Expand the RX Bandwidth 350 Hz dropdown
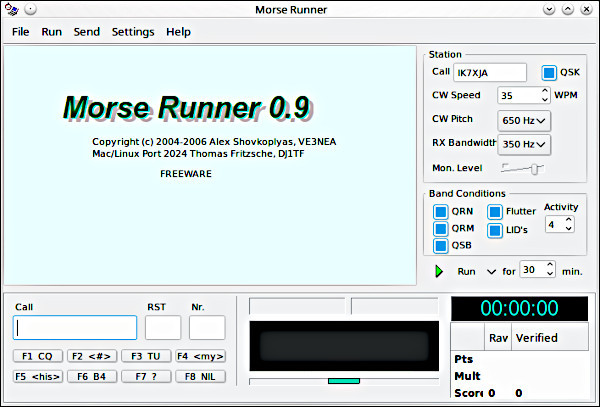 (524, 144)
